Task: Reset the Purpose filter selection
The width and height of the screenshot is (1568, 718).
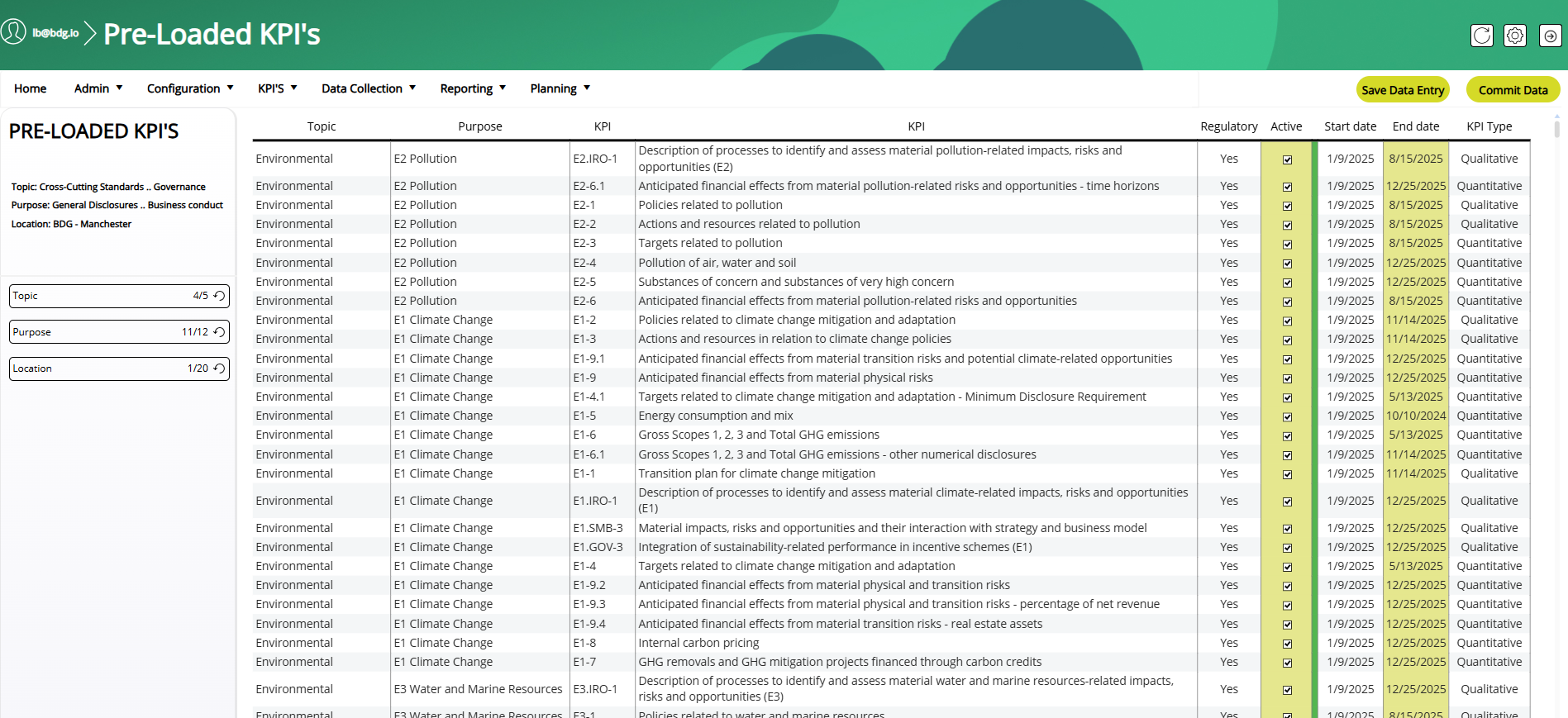Action: (x=219, y=332)
